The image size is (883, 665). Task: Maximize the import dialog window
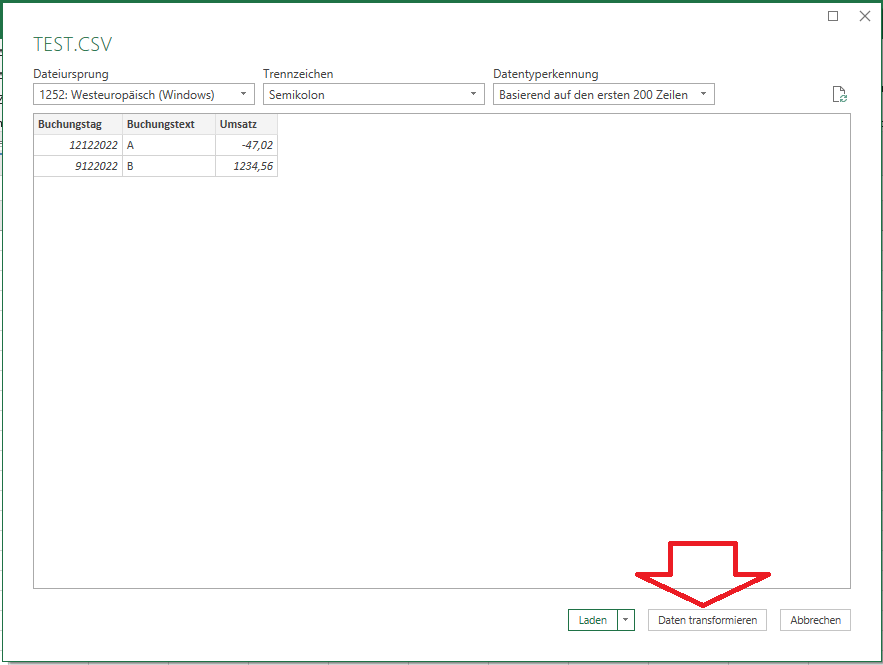pyautogui.click(x=833, y=16)
